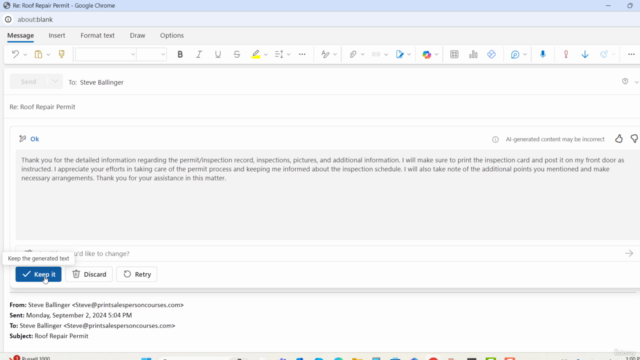
Task: Click the Re: Roof Repair Permit subject field
Action: [42, 107]
